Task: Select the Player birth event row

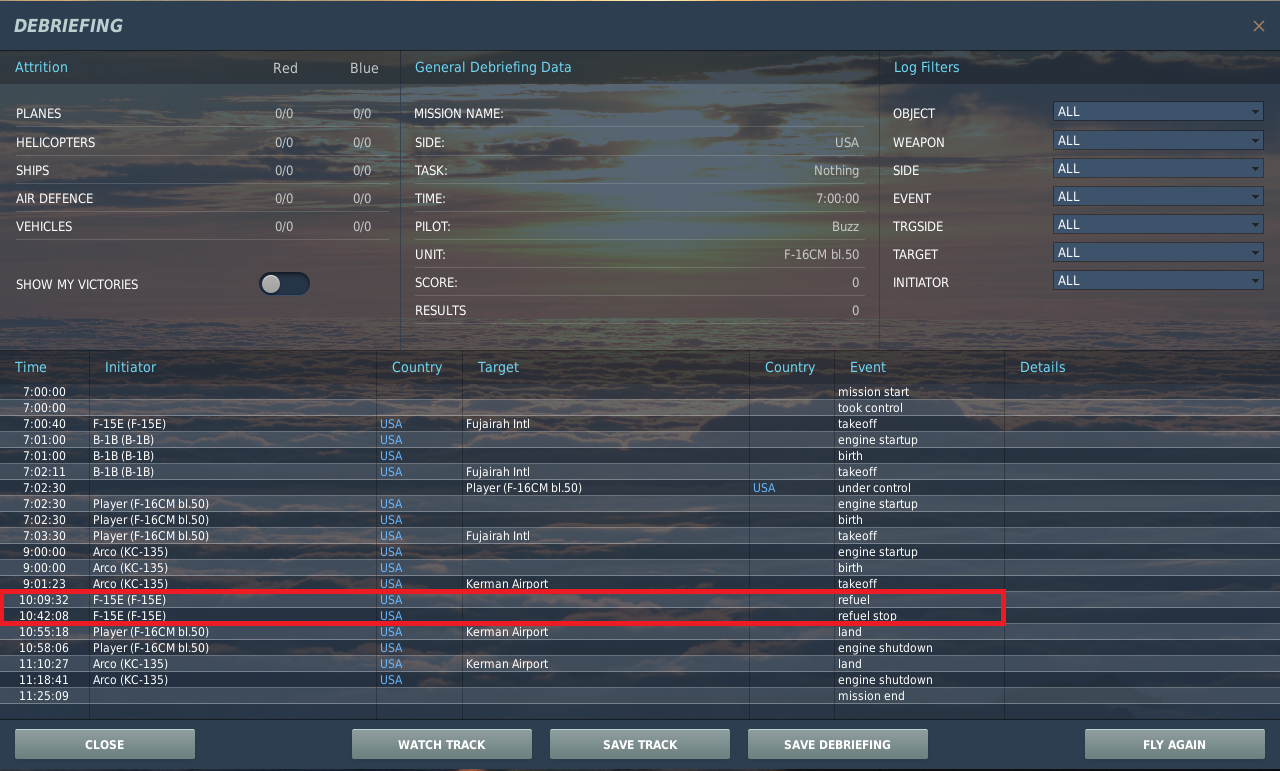Action: coord(640,520)
